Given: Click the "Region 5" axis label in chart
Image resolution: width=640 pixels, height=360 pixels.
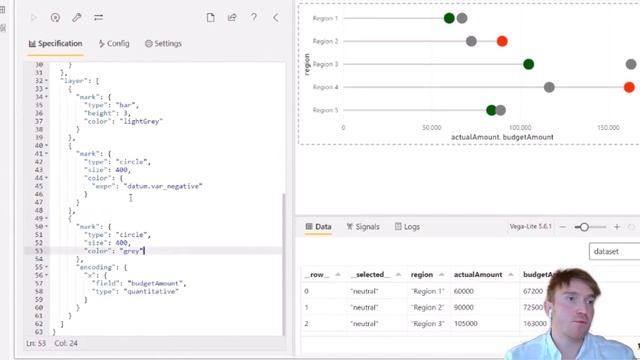Looking at the screenshot, I should (325, 110).
